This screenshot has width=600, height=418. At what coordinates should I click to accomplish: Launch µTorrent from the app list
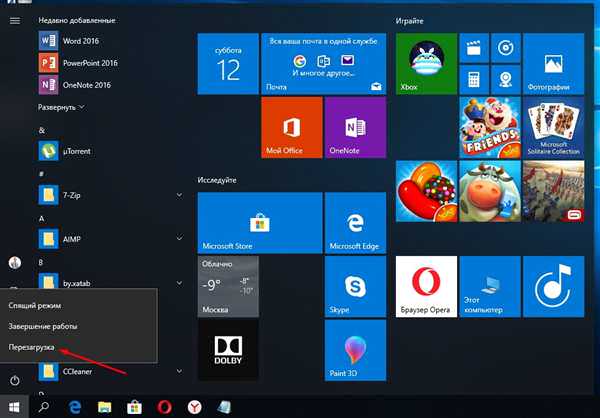tap(64, 151)
